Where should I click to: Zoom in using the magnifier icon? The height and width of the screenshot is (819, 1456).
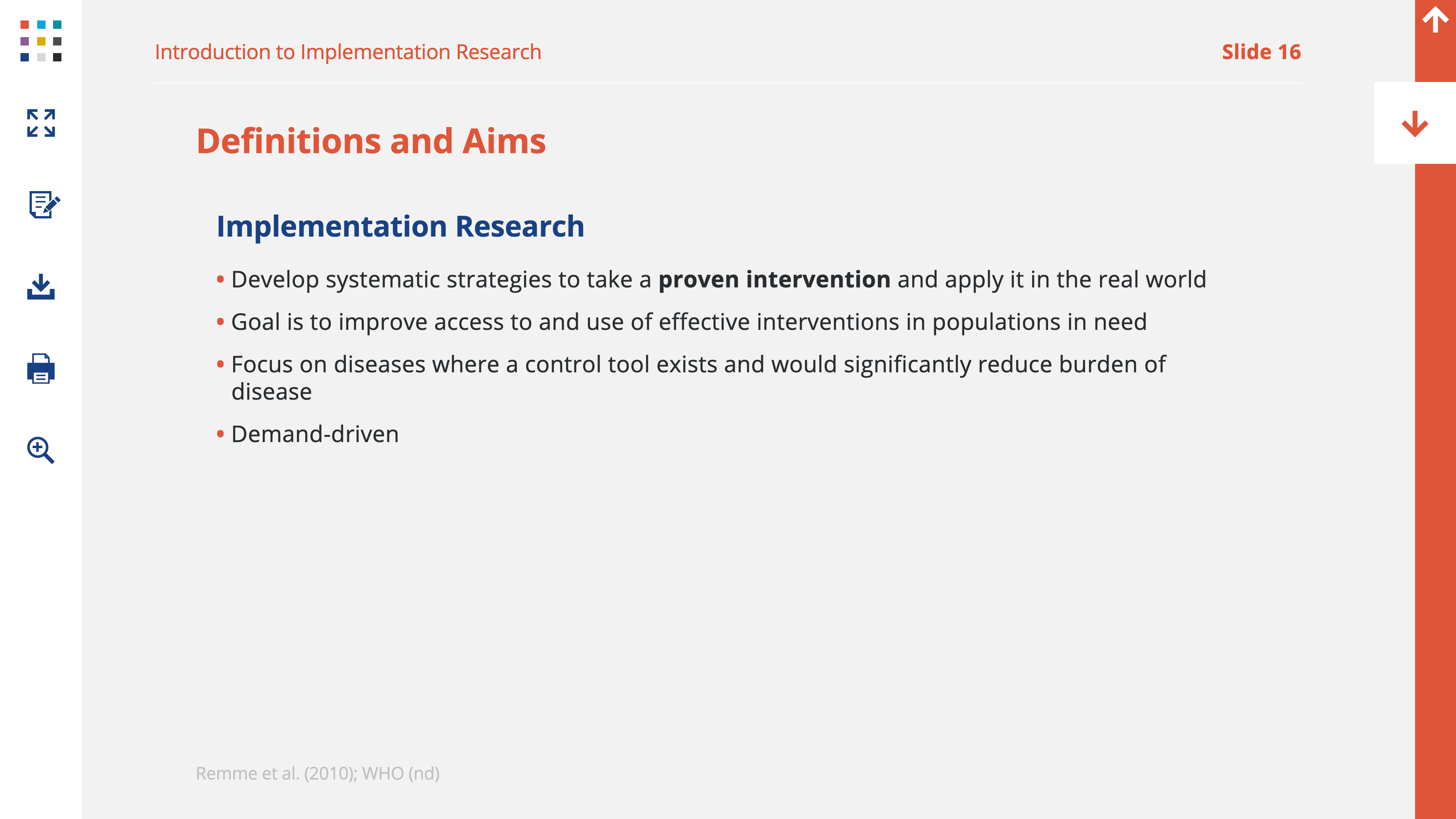pyautogui.click(x=41, y=450)
